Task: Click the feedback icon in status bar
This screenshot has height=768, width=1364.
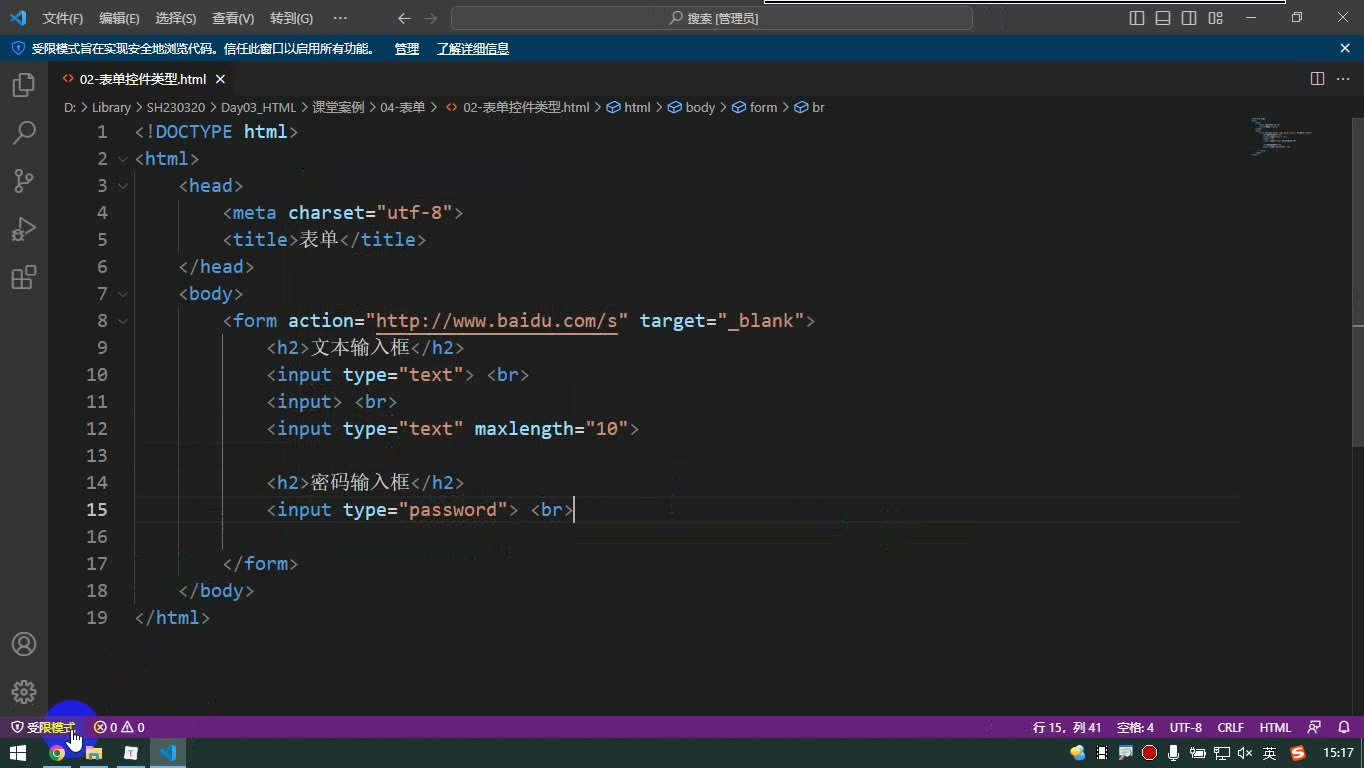Action: click(1315, 727)
